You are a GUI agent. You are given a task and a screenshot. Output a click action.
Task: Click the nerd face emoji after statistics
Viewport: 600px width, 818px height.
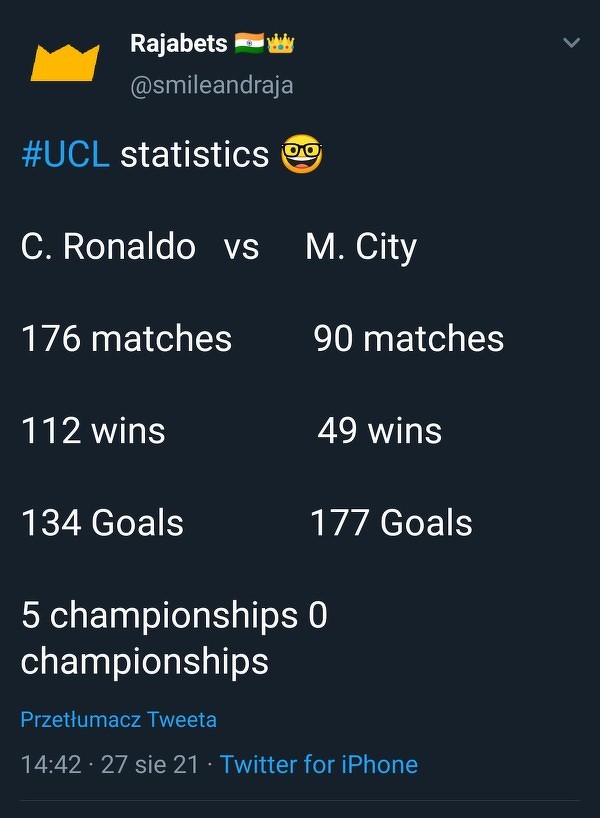tap(302, 155)
